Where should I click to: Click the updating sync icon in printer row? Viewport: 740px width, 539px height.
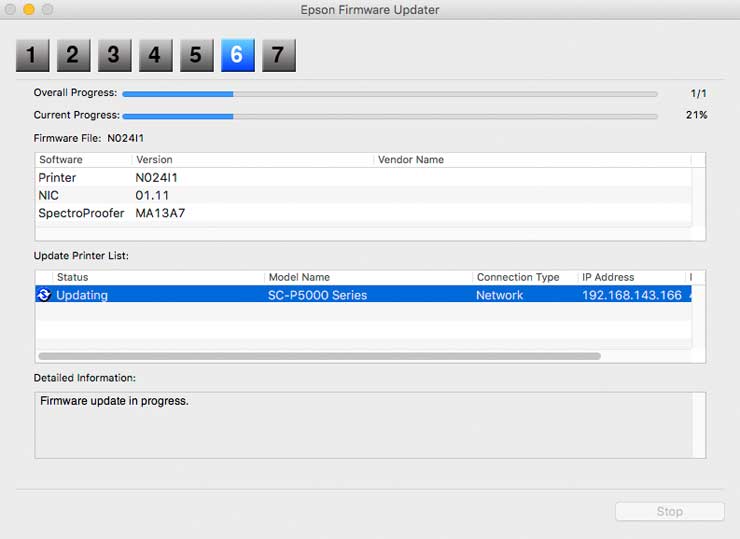[44, 295]
